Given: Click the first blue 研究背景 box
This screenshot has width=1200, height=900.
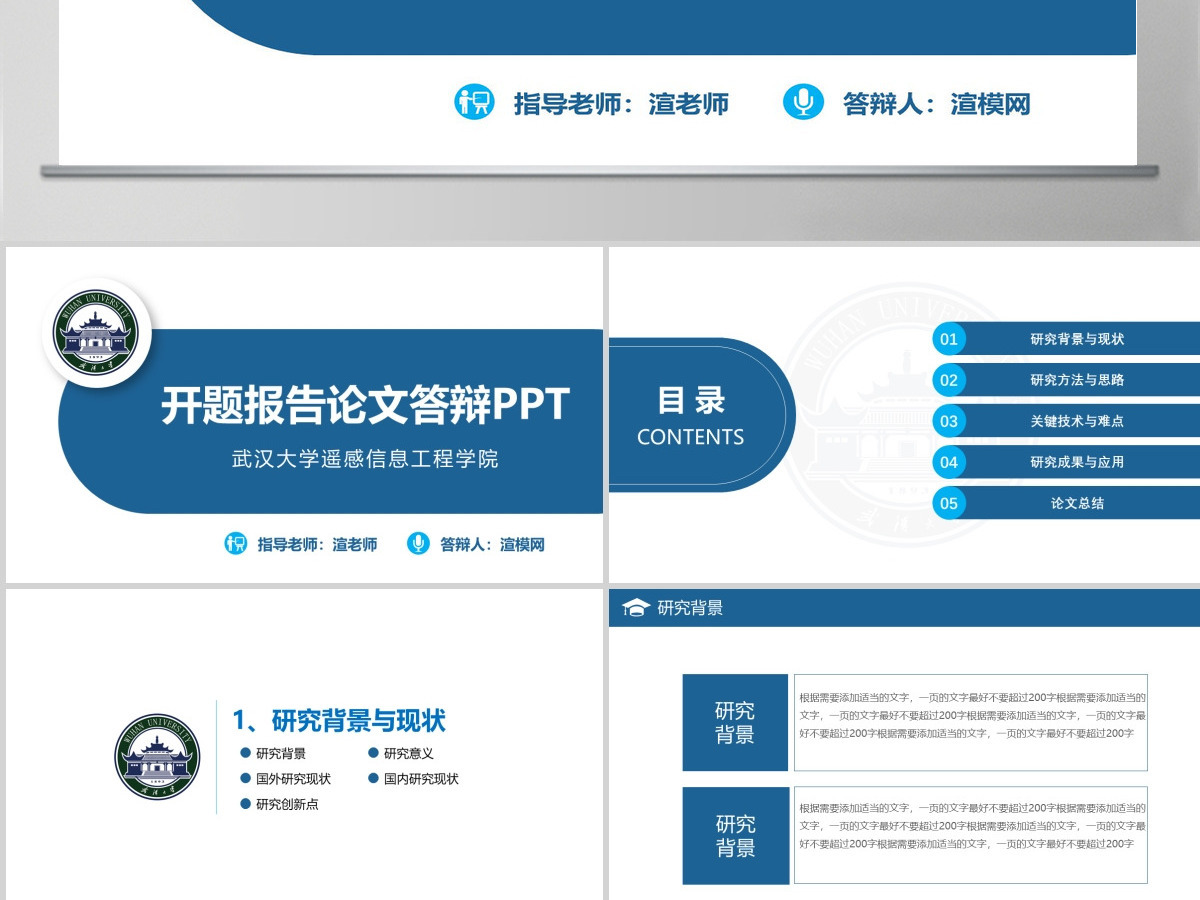Looking at the screenshot, I should tap(735, 723).
